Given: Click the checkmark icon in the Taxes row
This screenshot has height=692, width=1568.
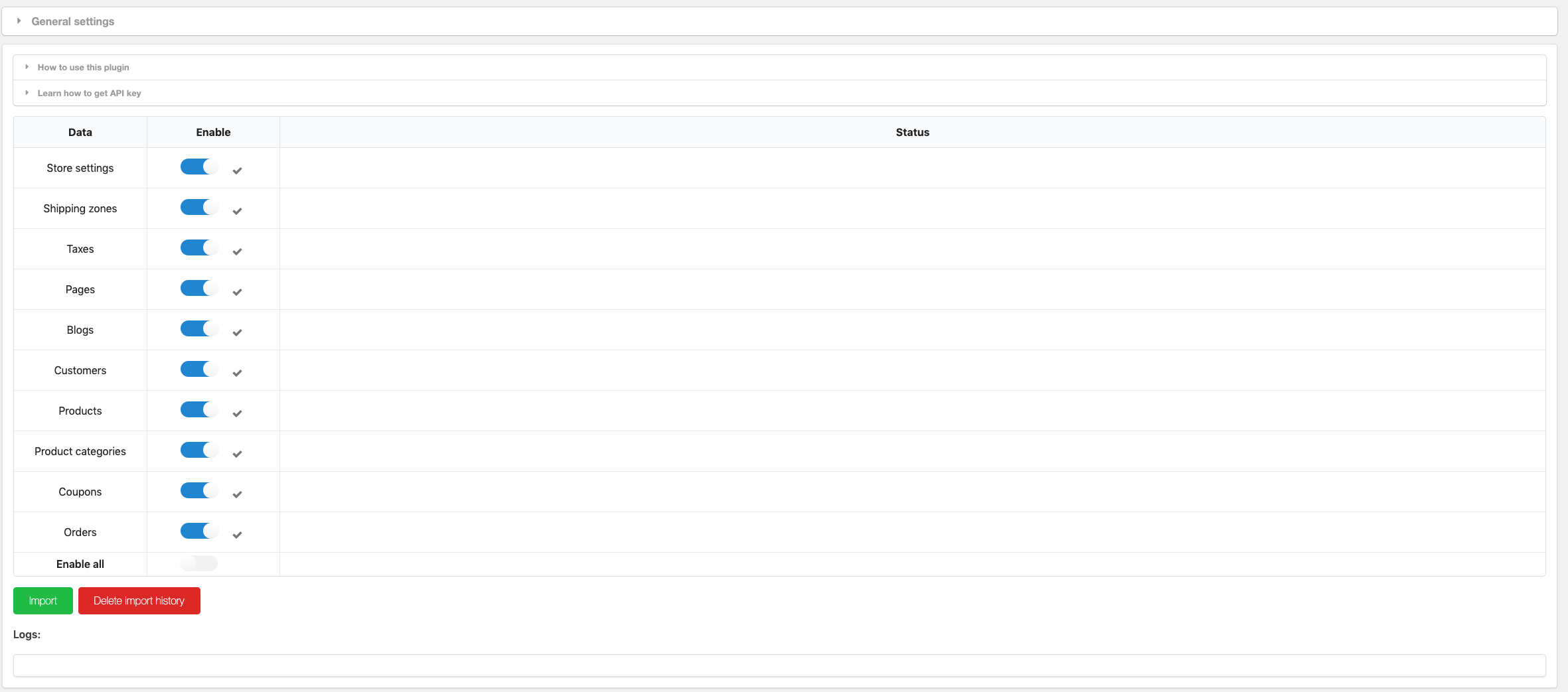Looking at the screenshot, I should (237, 251).
